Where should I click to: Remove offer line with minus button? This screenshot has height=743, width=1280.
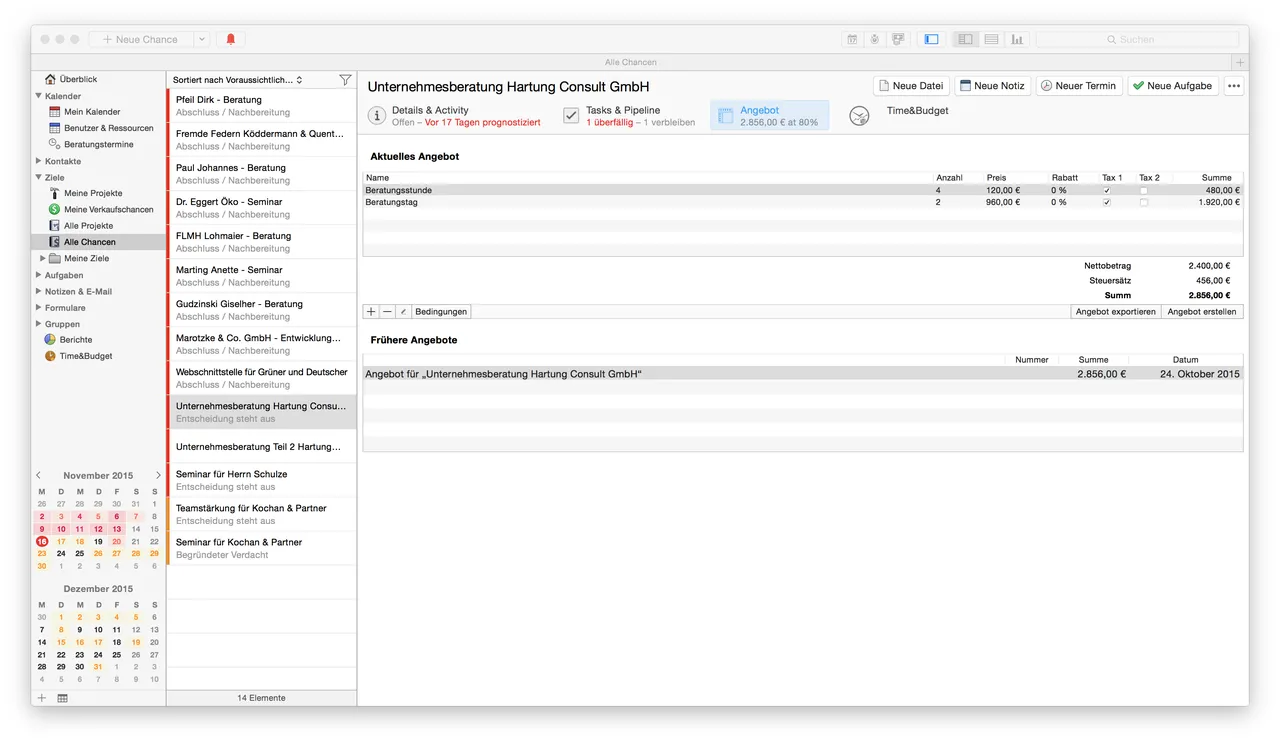point(387,312)
